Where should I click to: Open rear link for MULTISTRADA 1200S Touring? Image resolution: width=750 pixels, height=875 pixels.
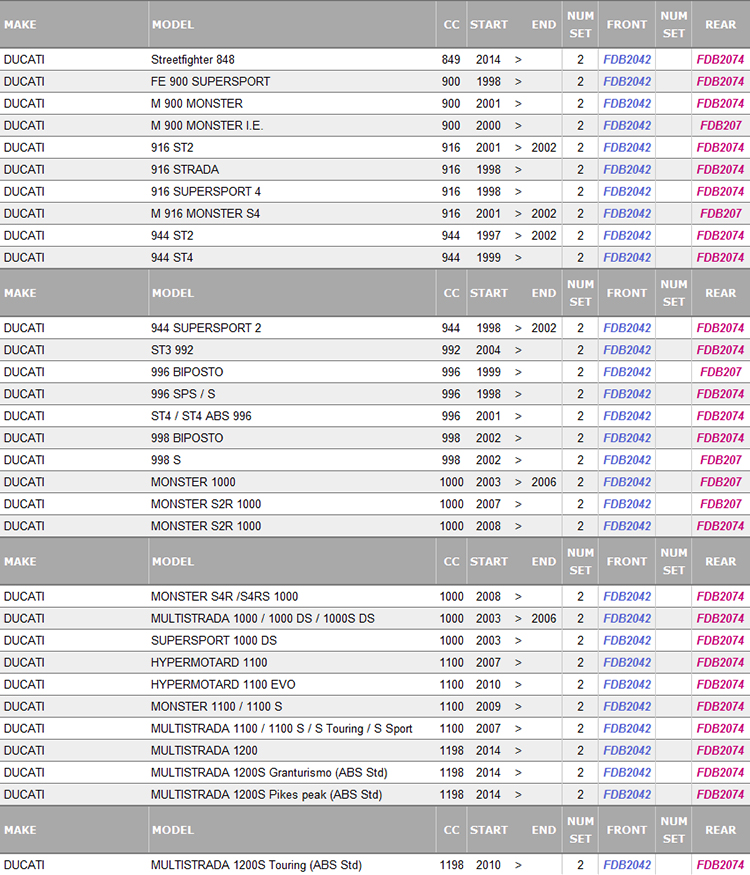pyautogui.click(x=720, y=865)
